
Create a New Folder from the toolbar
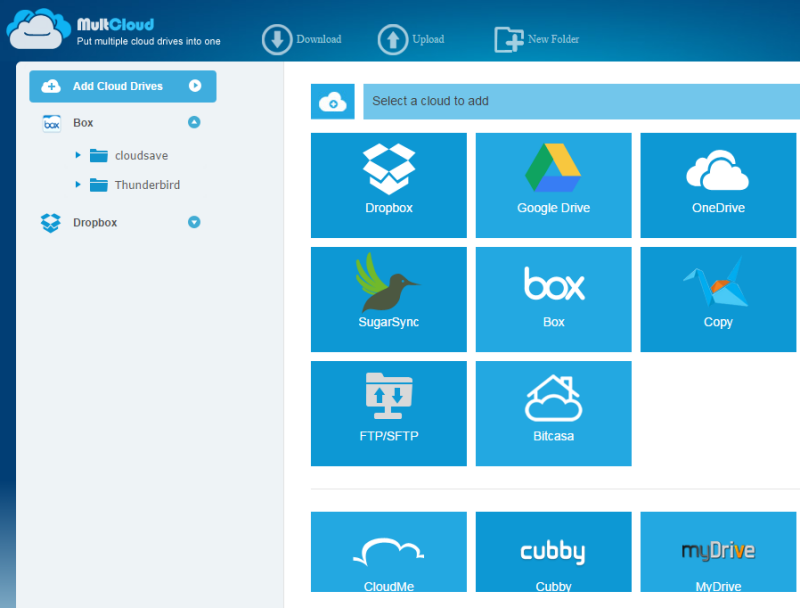coord(537,39)
